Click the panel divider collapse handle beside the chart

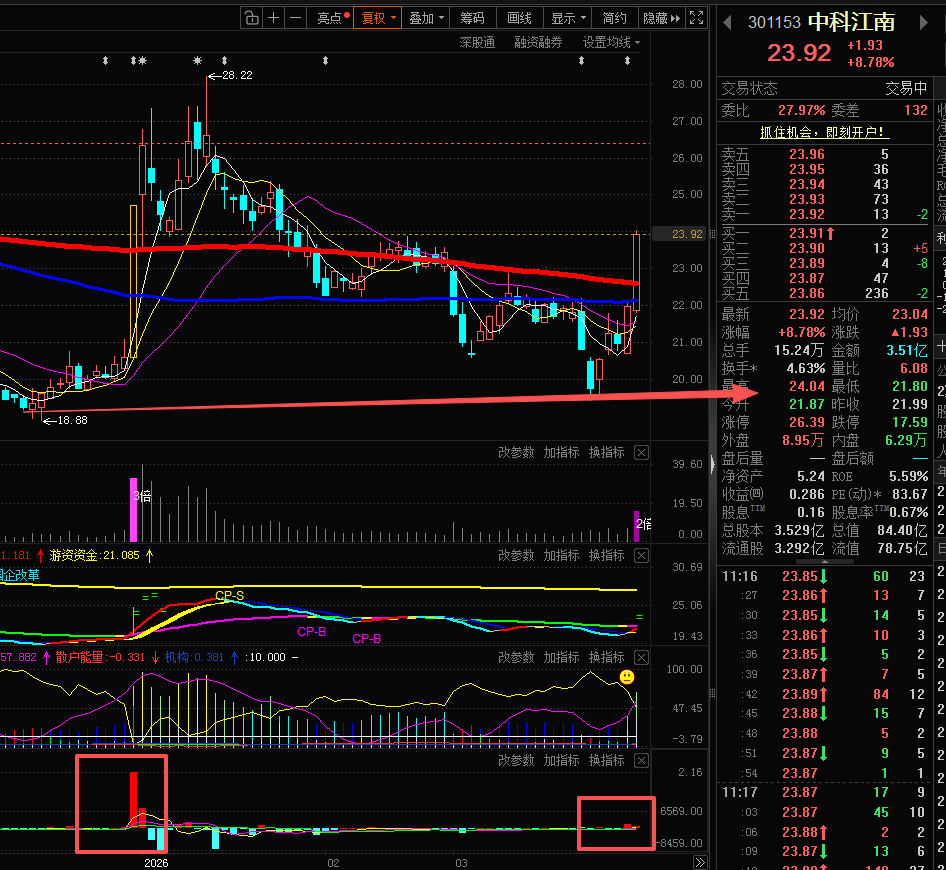pyautogui.click(x=712, y=463)
